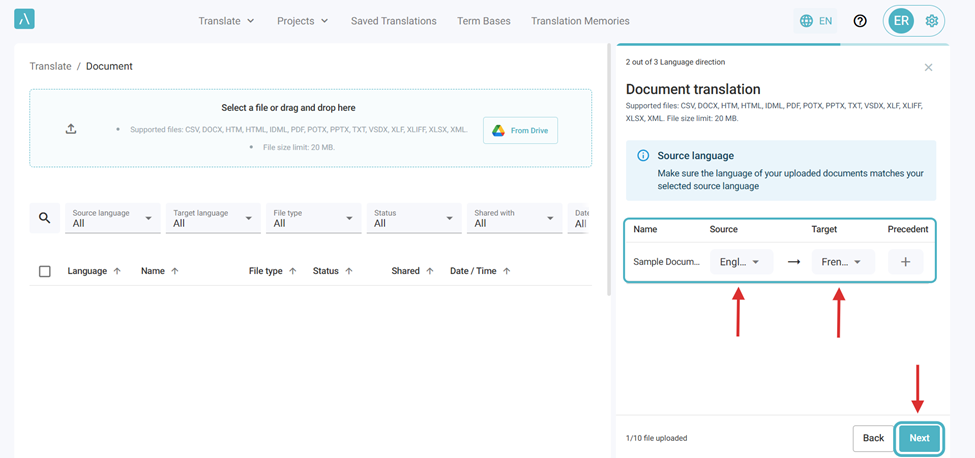The width and height of the screenshot is (975, 458).
Task: Change the French target language dropdown
Action: pyautogui.click(x=843, y=262)
